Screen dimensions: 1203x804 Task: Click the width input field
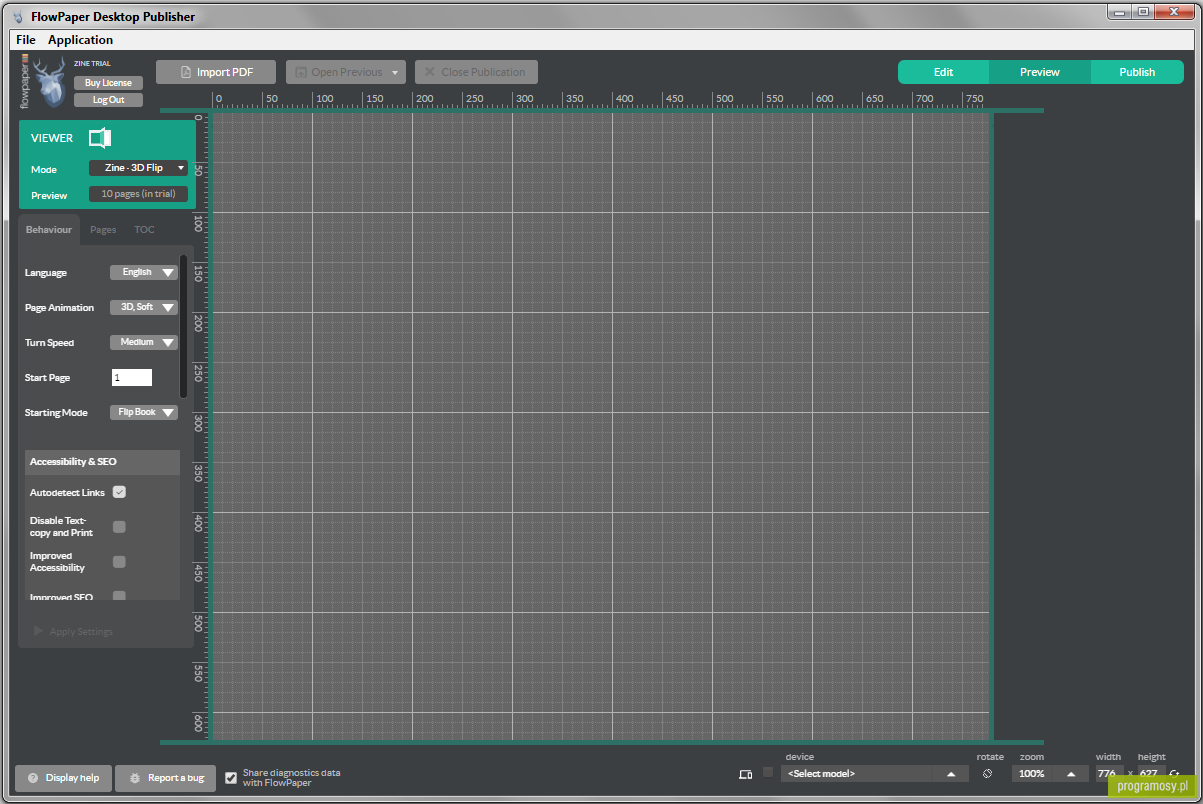click(1109, 774)
